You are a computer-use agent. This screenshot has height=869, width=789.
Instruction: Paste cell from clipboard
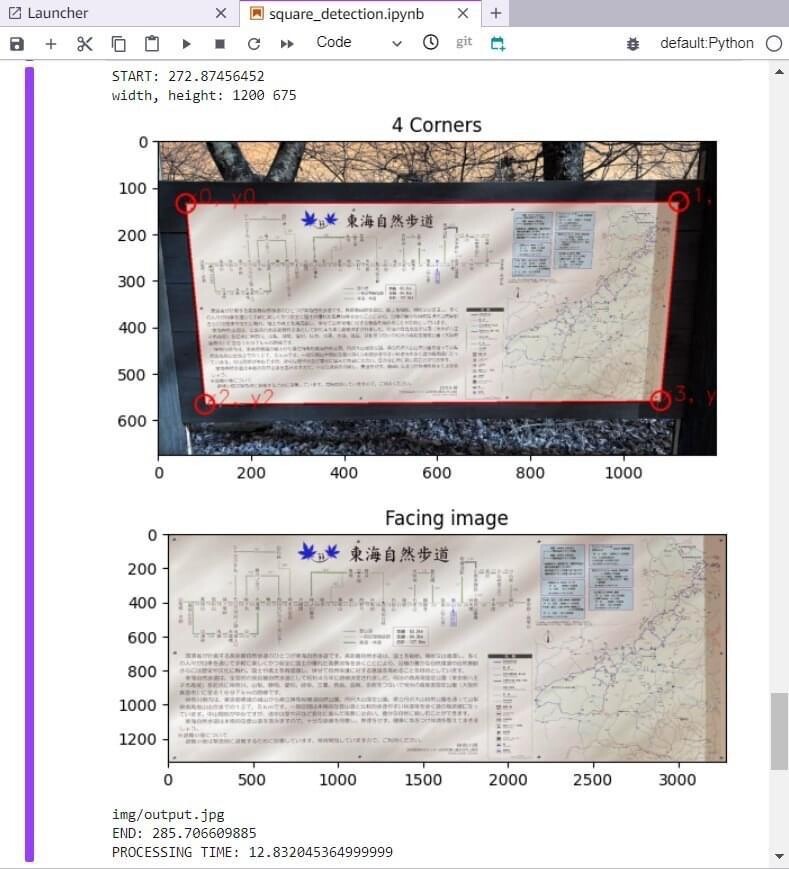[151, 44]
